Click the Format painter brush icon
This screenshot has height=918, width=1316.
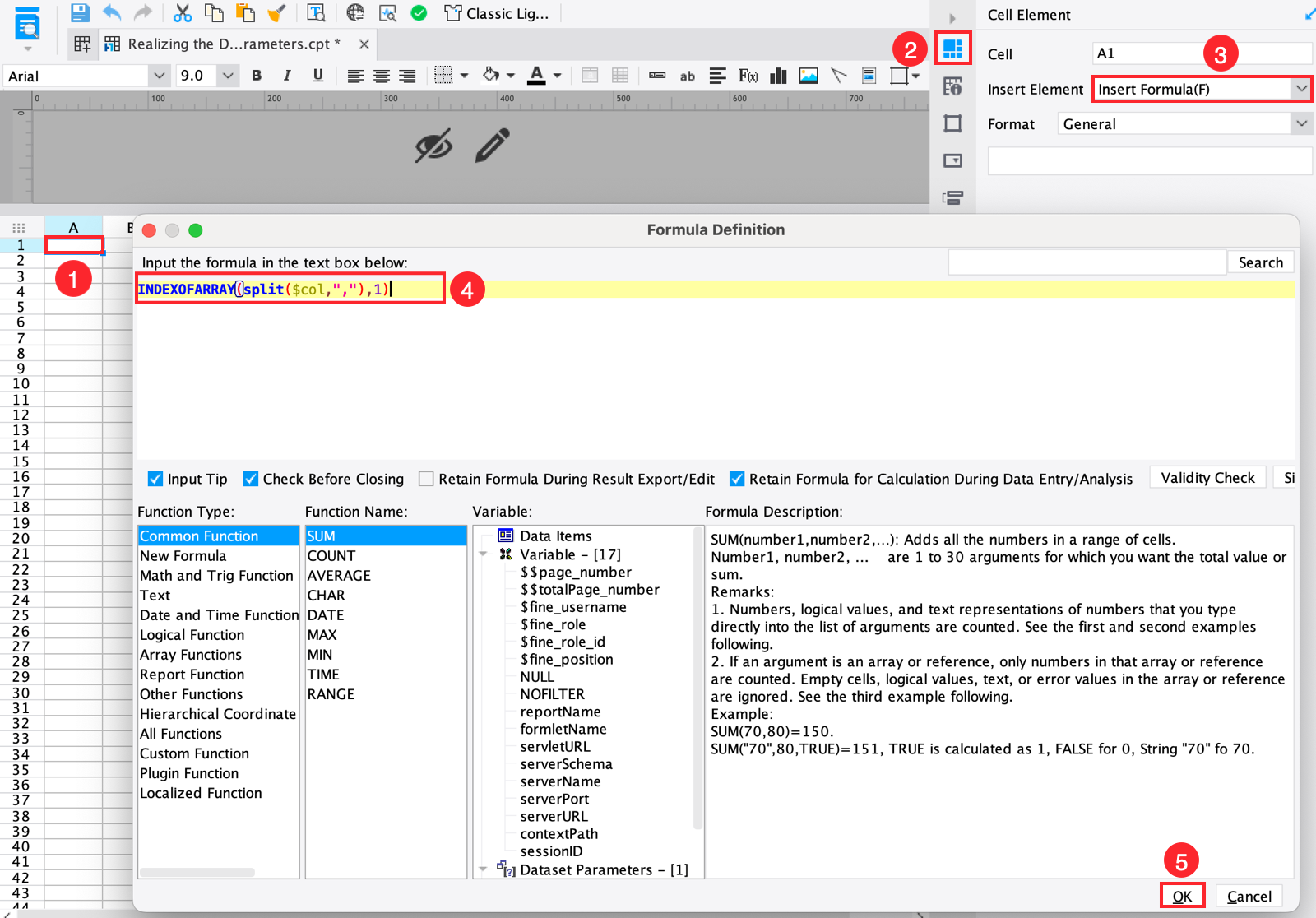click(x=276, y=12)
